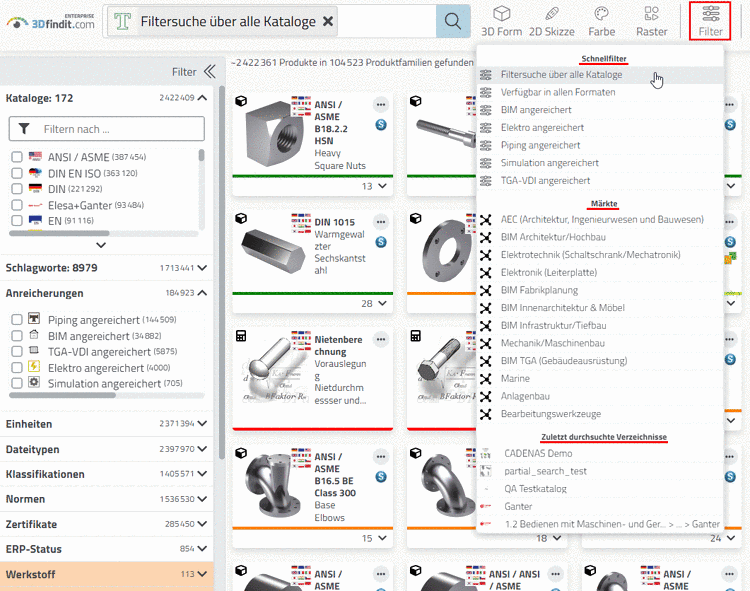Enable Piping angereichert checkbox in sidebar
The width and height of the screenshot is (750, 591).
pos(17,319)
